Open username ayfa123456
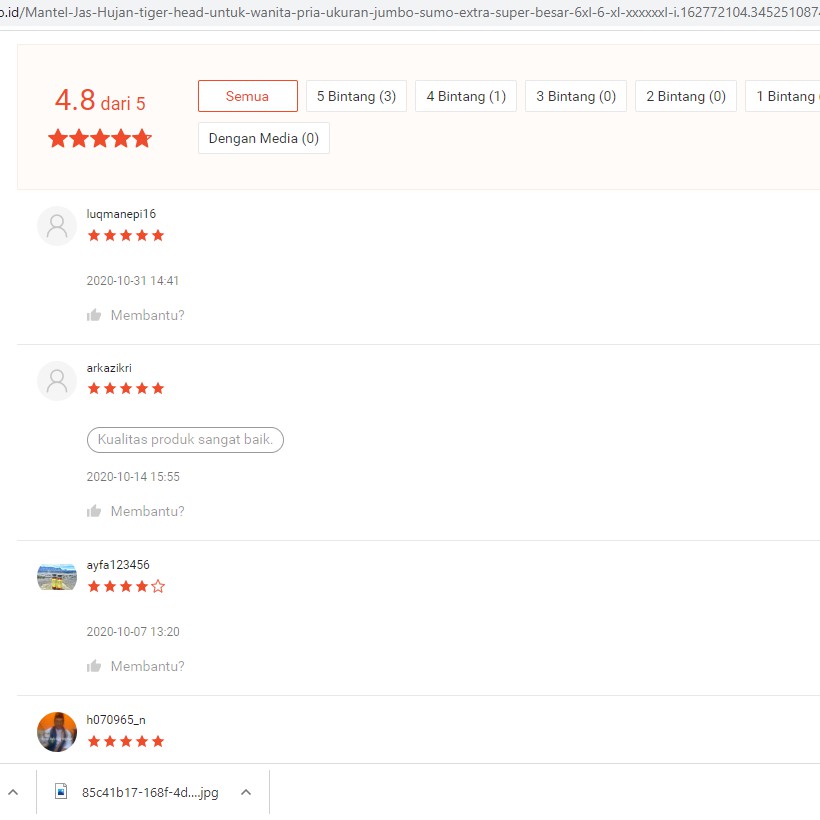This screenshot has width=820, height=820. 118,565
